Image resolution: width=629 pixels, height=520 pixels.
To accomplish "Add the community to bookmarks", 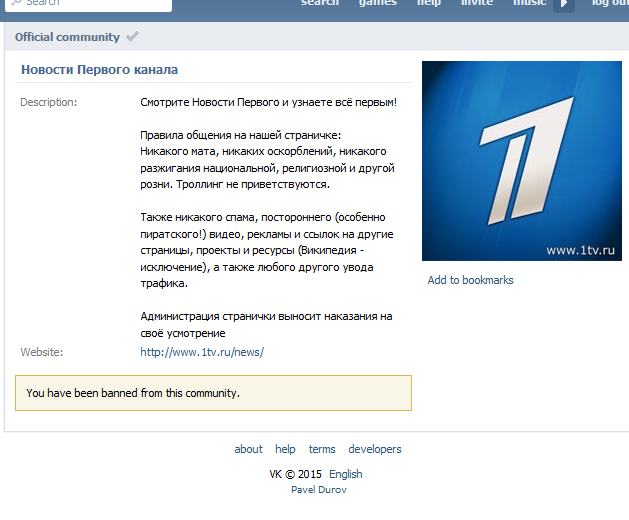I will [470, 280].
